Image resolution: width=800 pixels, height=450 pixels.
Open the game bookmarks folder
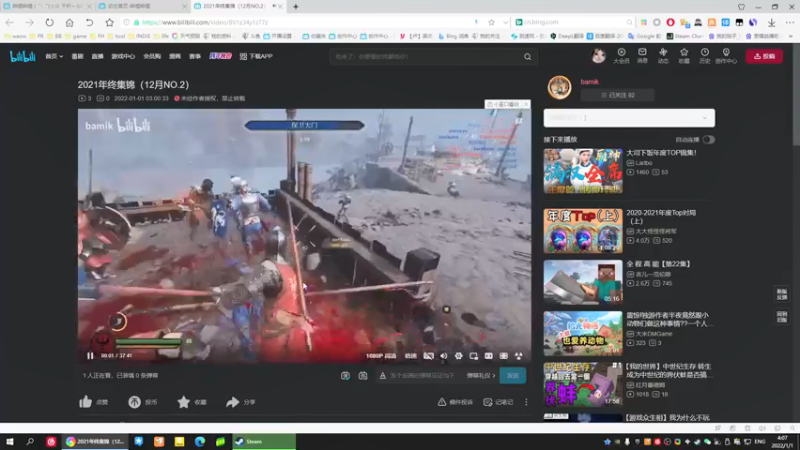[x=76, y=36]
